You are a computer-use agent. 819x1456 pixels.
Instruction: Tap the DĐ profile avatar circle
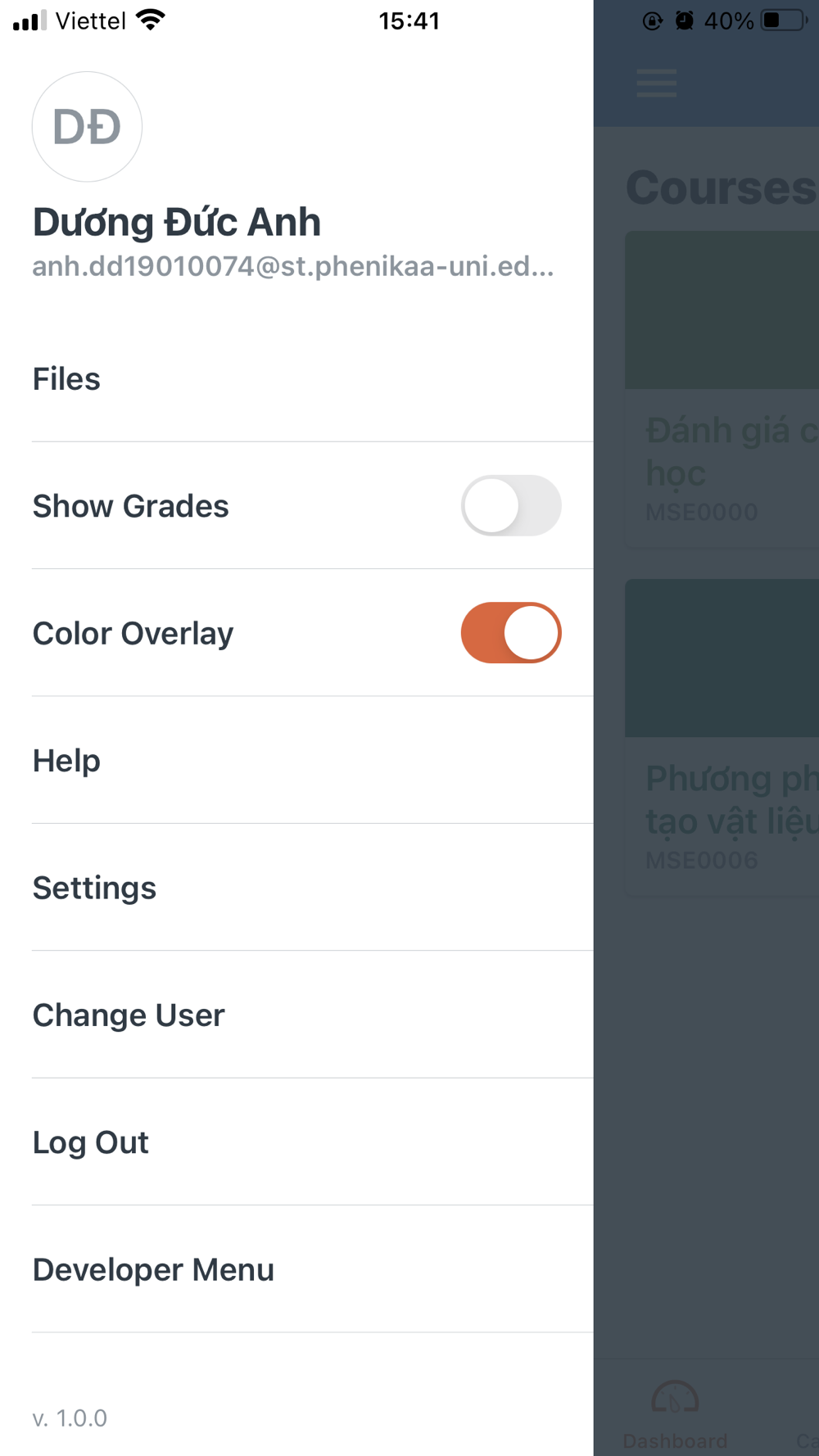tap(87, 127)
